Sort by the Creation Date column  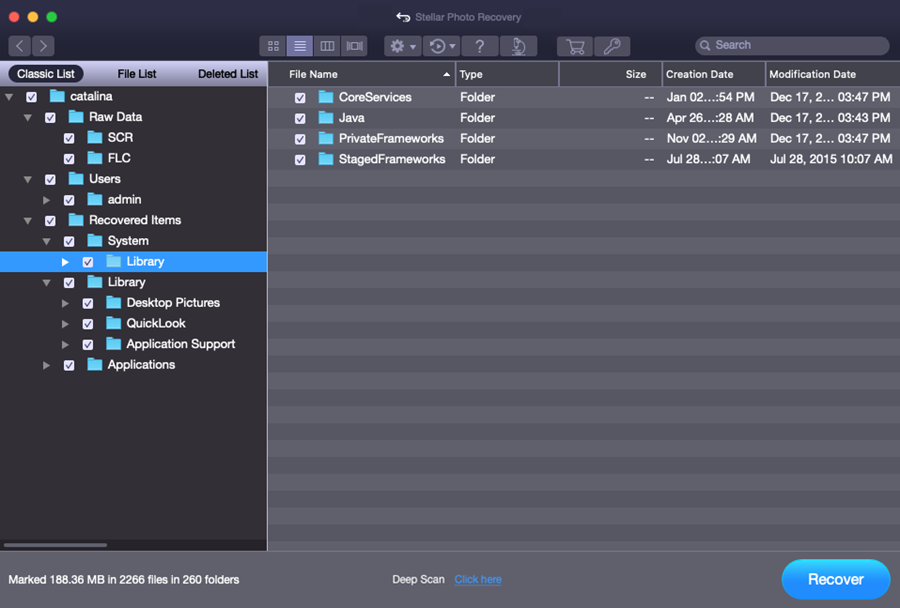[713, 74]
